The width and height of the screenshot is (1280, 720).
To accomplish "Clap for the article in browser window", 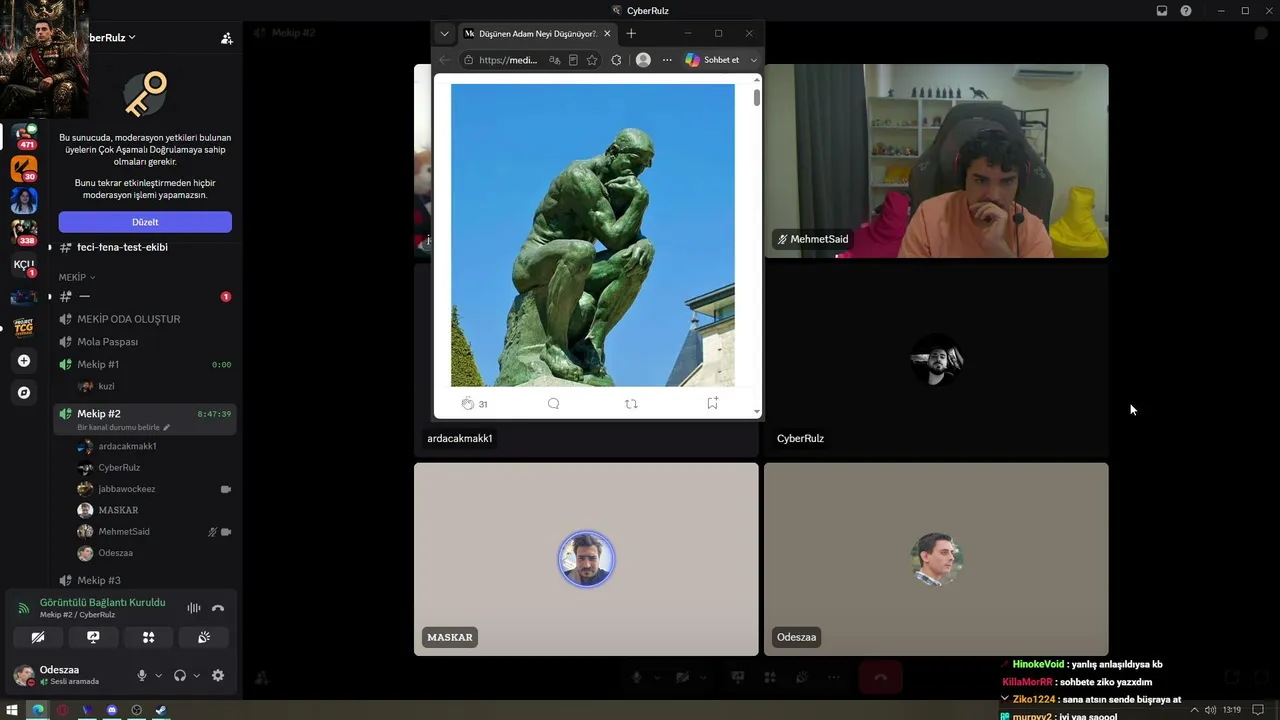I will pyautogui.click(x=467, y=404).
